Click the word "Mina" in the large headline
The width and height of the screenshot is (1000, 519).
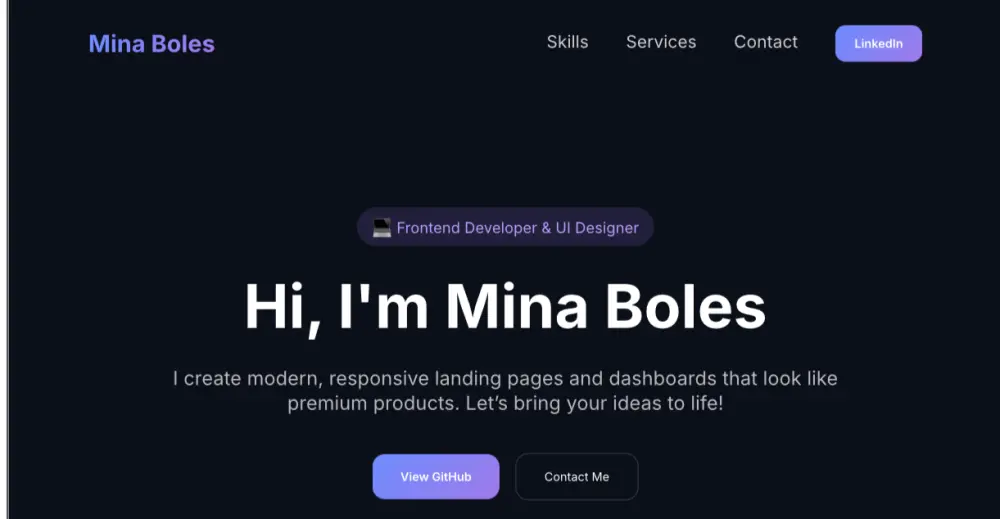pos(516,307)
